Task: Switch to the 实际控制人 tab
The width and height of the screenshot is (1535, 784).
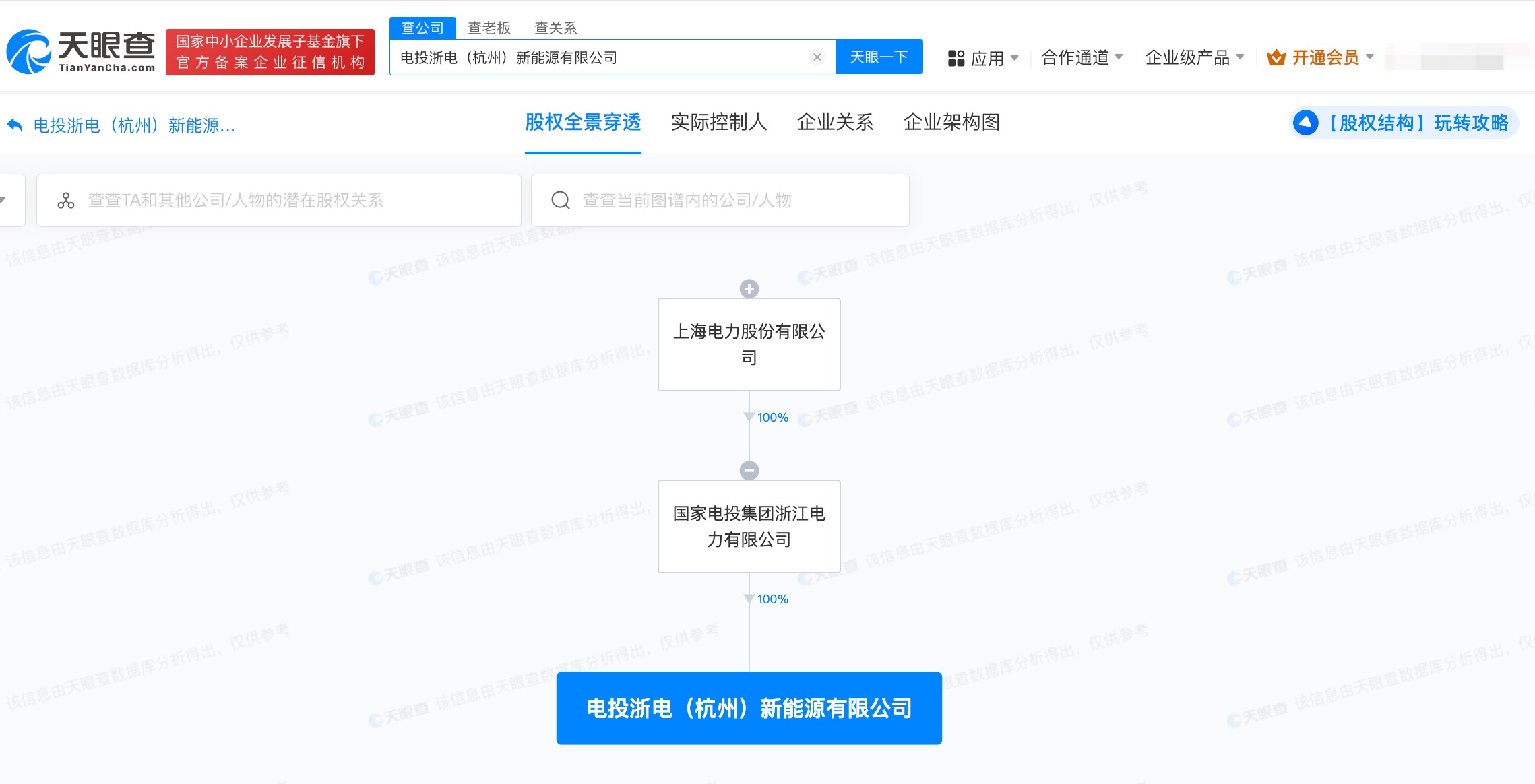Action: pos(718,122)
